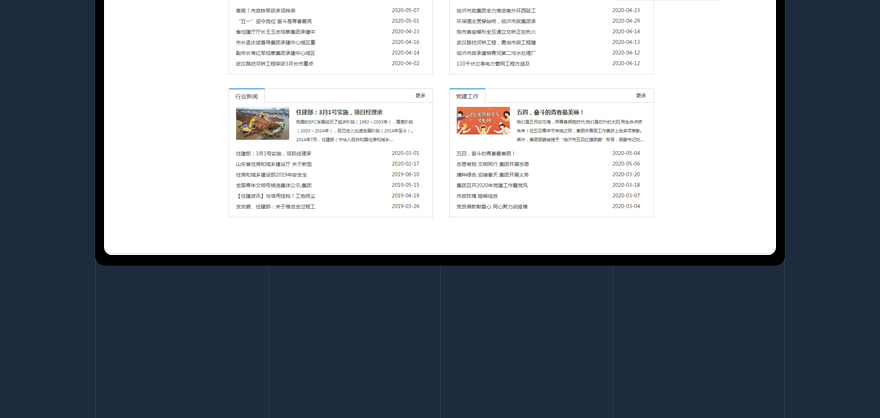Screen dimensions: 880x418
Task: Click 更多 in the 行业新闻 panel
Action: pyautogui.click(x=420, y=96)
